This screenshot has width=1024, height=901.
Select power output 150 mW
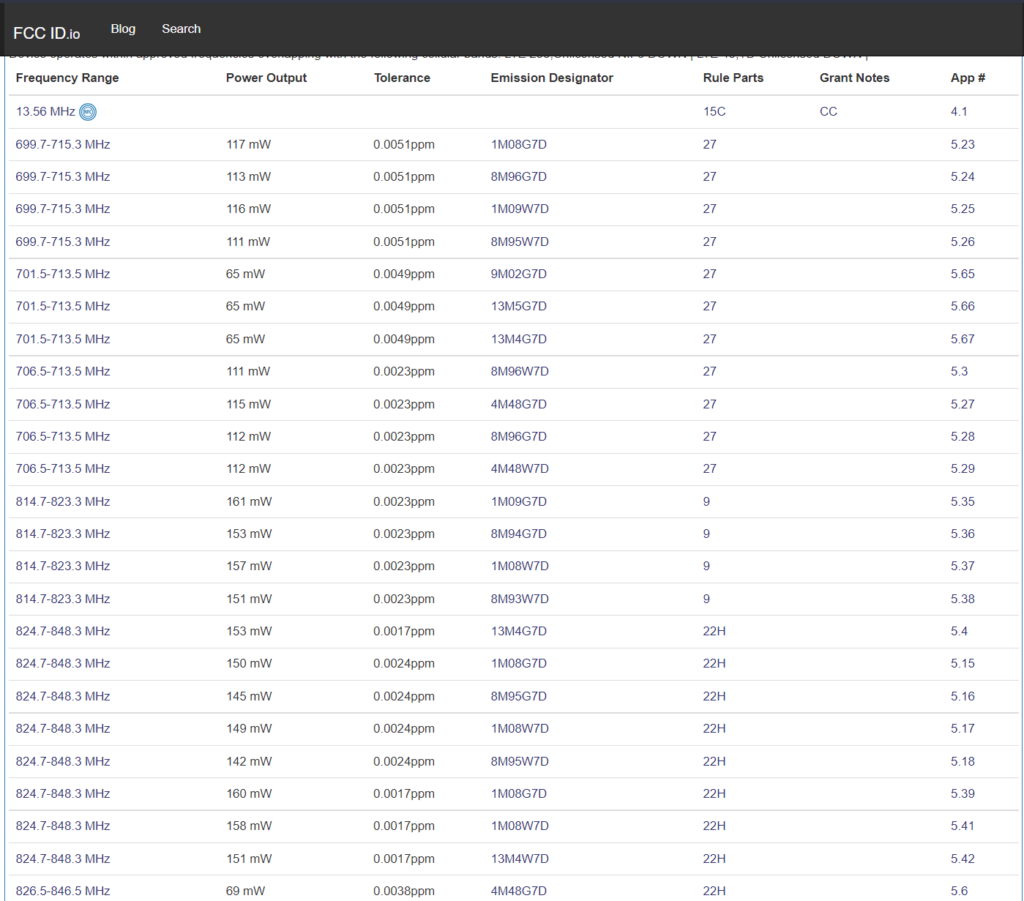click(249, 663)
